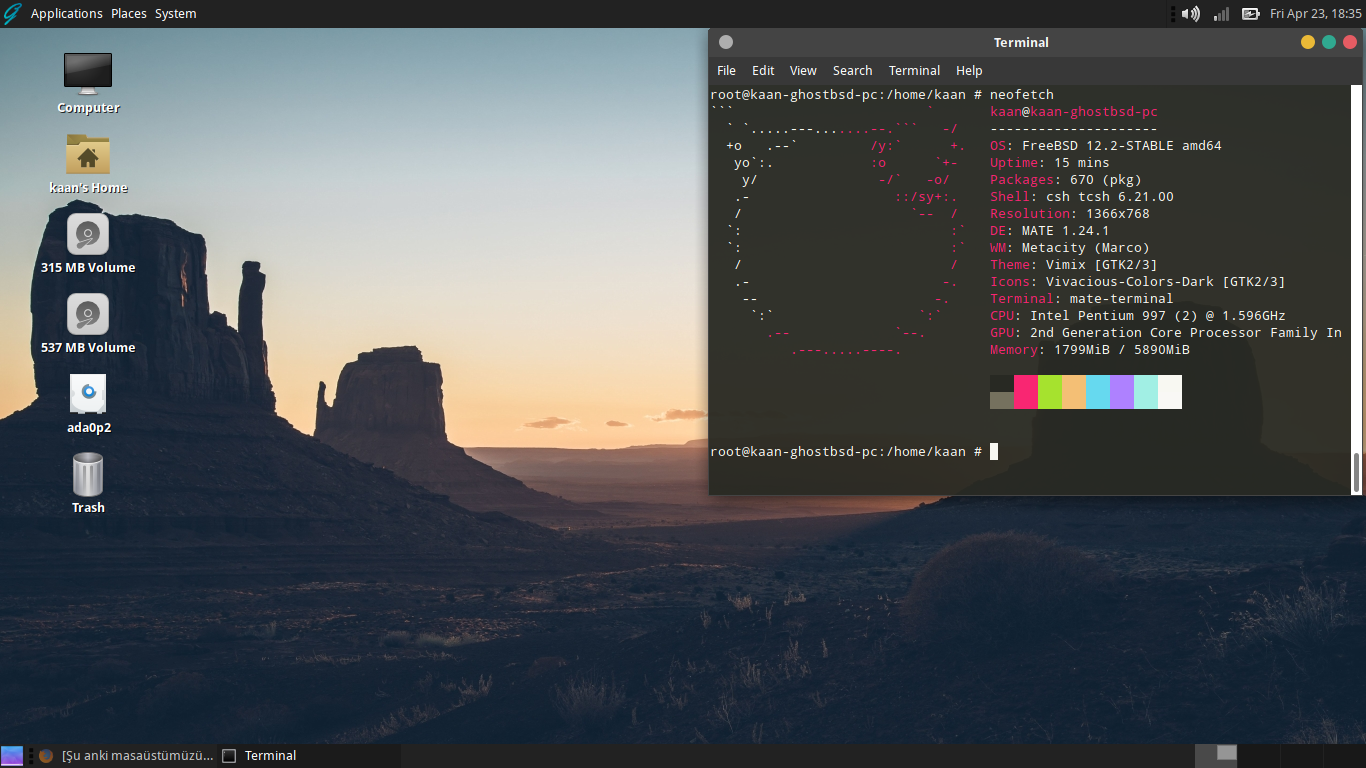Show the calendar from the clock
The height and width of the screenshot is (768, 1366).
pos(1316,14)
